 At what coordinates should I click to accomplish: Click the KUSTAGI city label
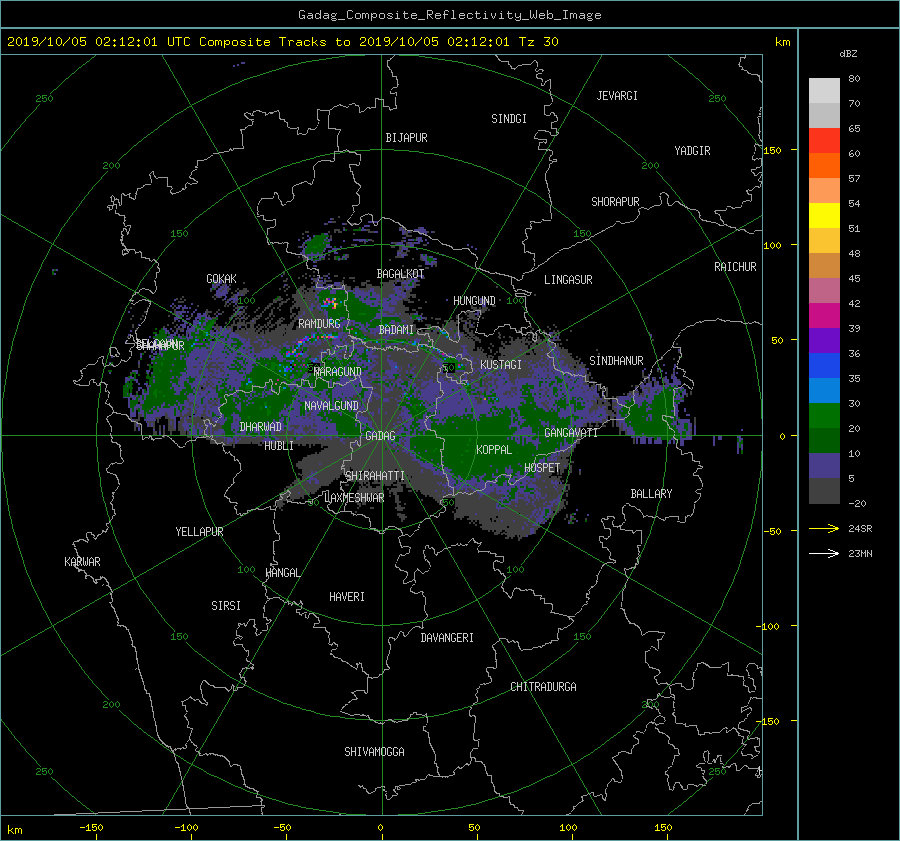501,365
